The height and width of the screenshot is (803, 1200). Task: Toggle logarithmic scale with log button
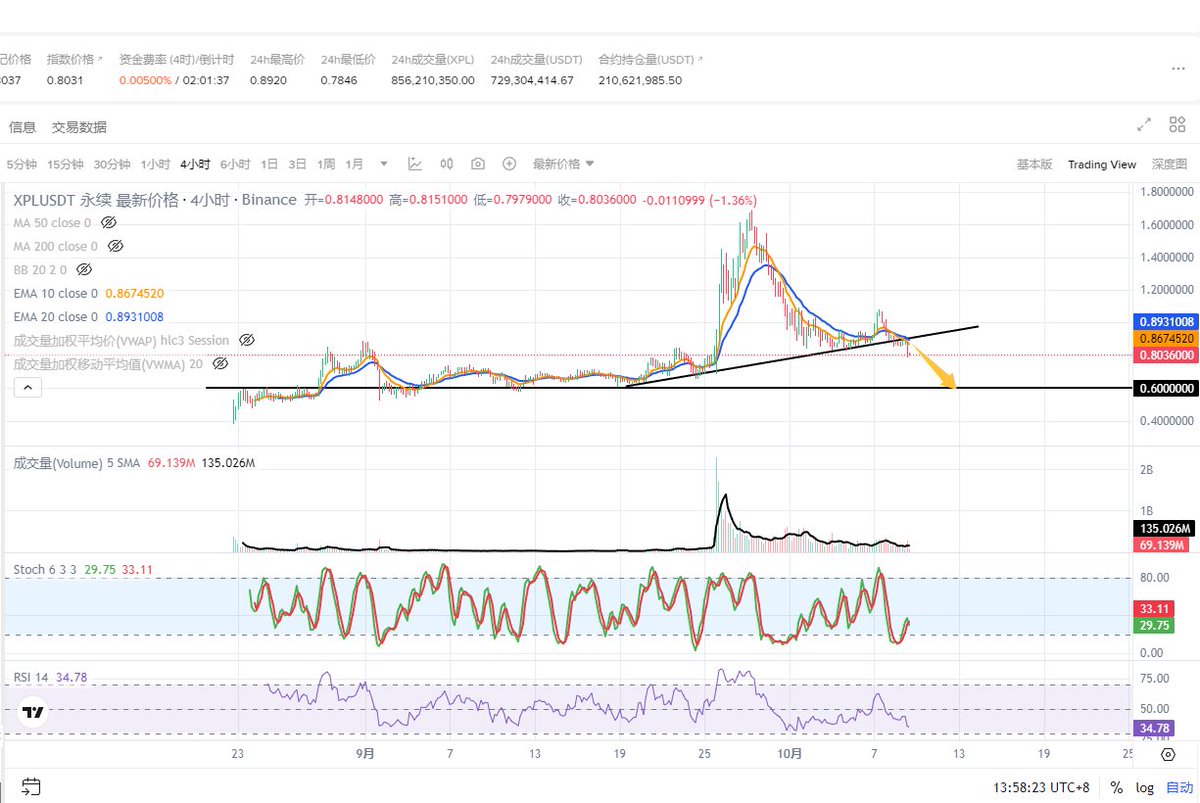(1144, 788)
